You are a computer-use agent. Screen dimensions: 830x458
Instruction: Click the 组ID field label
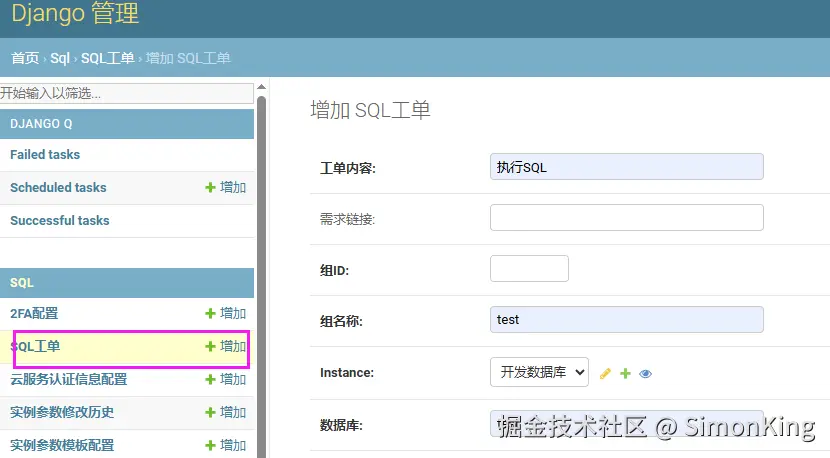[335, 271]
